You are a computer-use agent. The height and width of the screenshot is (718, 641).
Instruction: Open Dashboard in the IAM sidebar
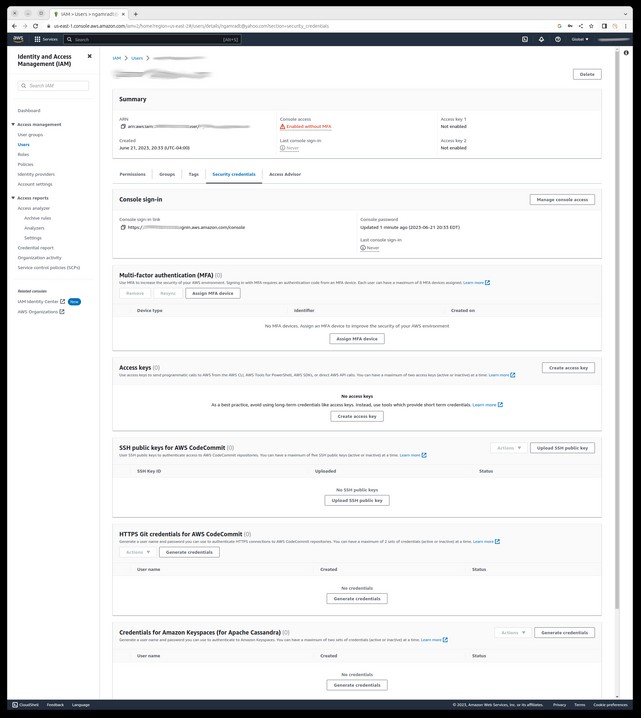click(x=29, y=110)
